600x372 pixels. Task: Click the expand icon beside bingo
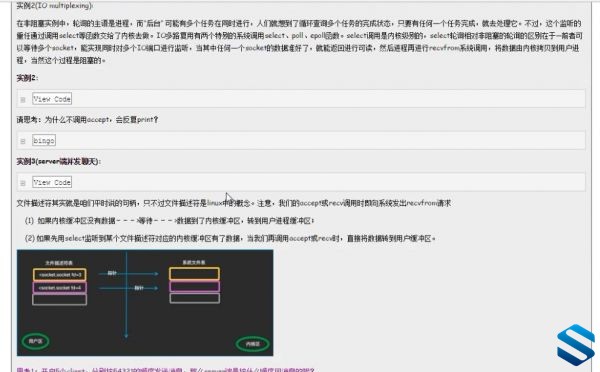[23, 141]
